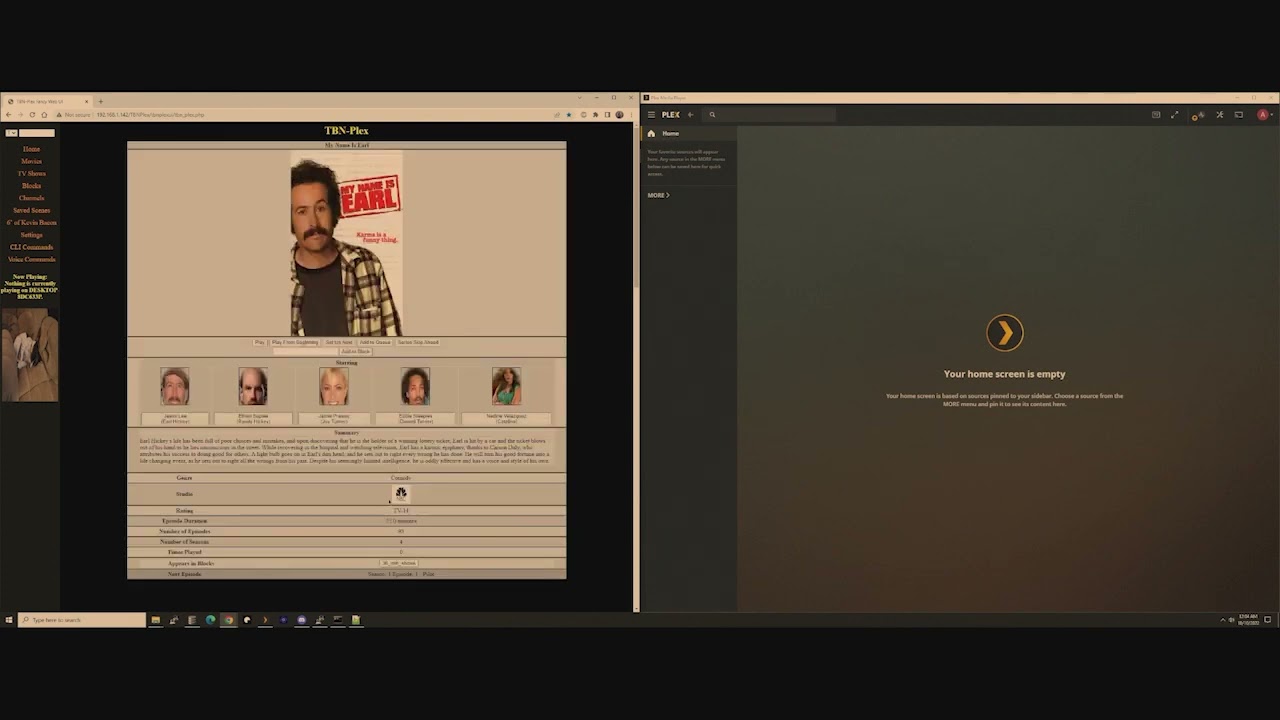Click the NBC studio logo
1280x720 pixels.
tap(401, 494)
